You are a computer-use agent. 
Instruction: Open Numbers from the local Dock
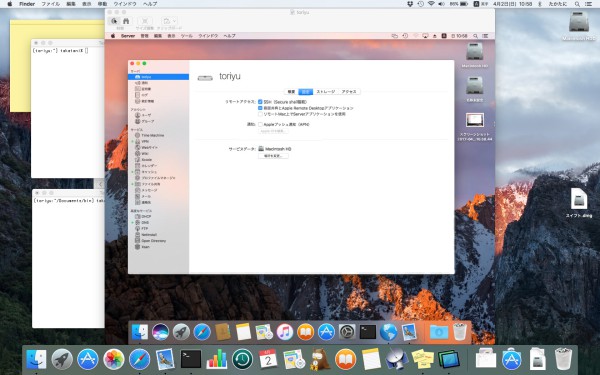217,360
